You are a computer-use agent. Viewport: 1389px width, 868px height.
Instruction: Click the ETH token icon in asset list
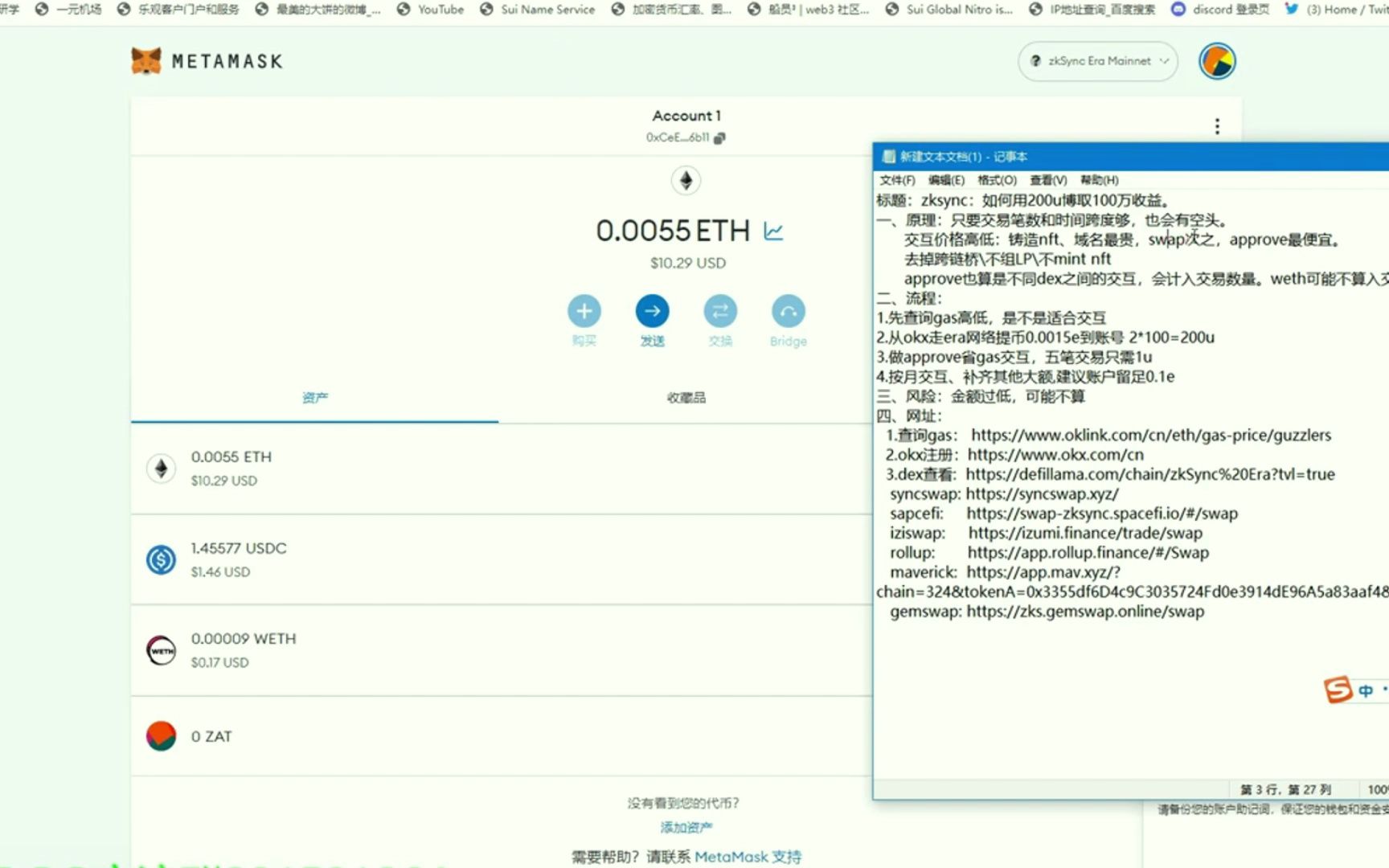[161, 469]
